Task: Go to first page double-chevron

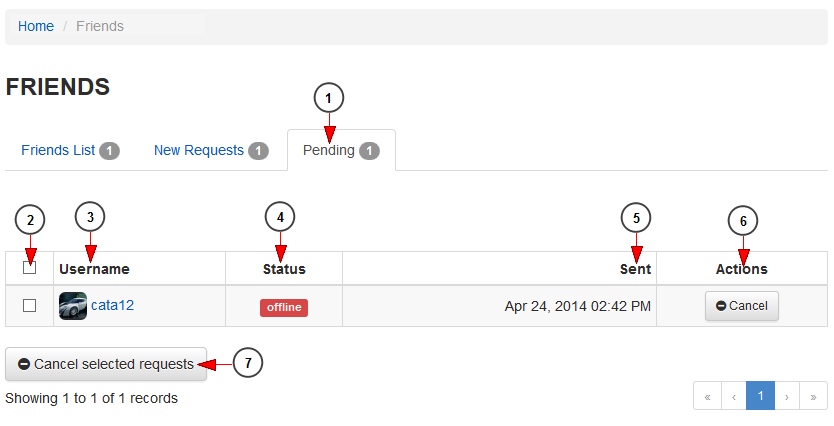Action: (x=707, y=396)
